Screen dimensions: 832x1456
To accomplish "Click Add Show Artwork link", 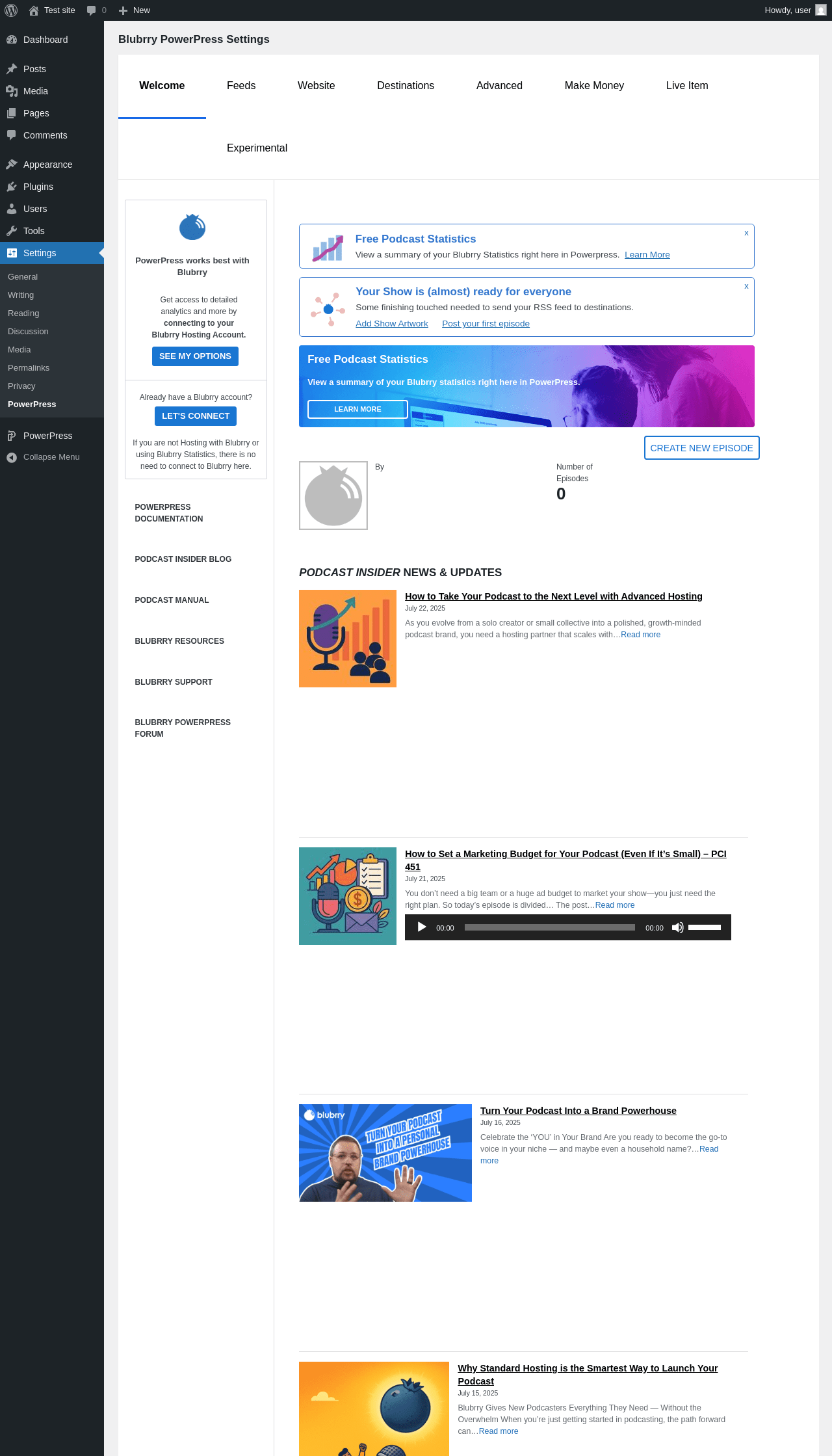I will tap(392, 324).
